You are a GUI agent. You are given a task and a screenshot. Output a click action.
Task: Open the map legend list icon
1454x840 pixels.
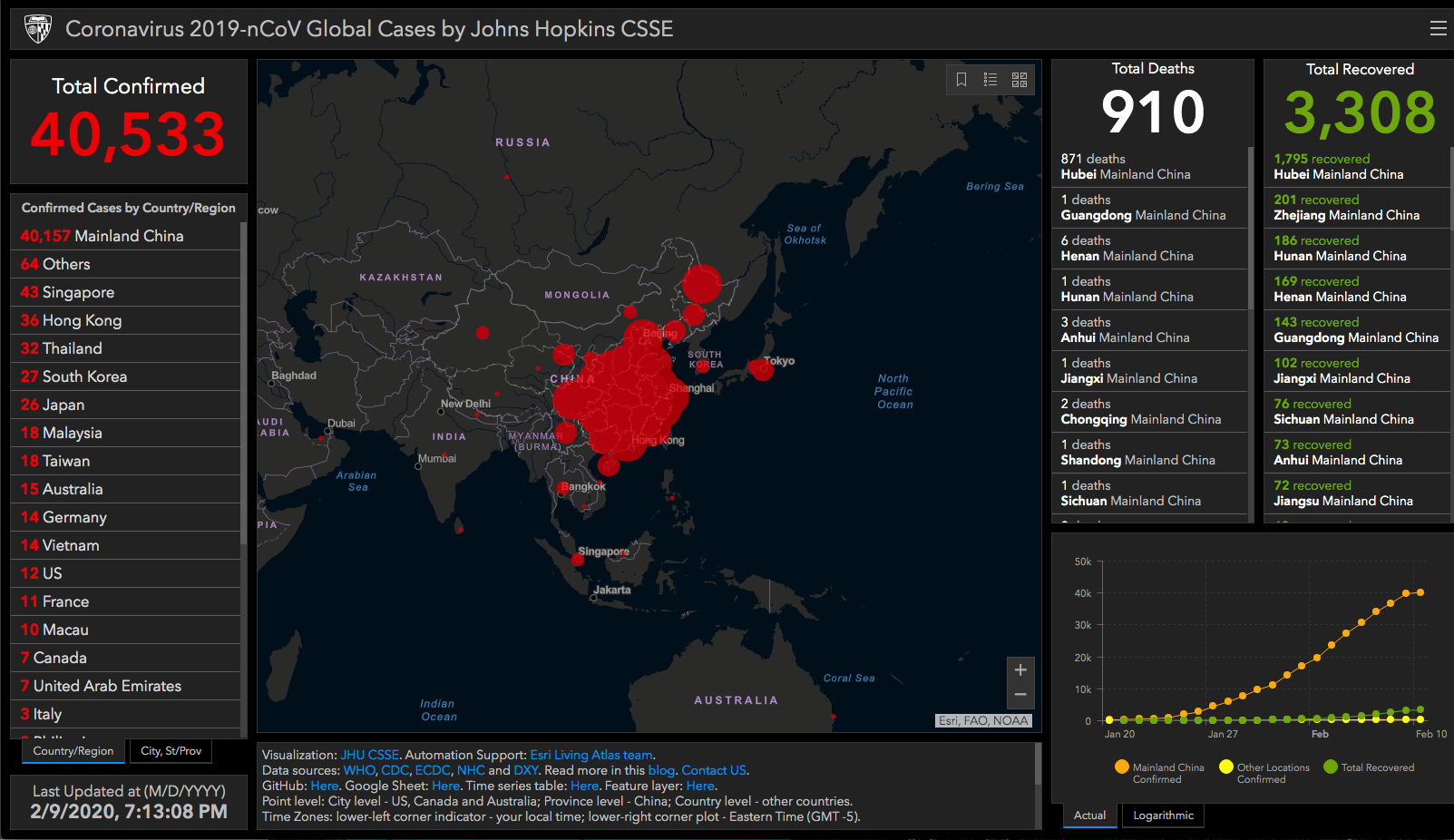click(990, 80)
